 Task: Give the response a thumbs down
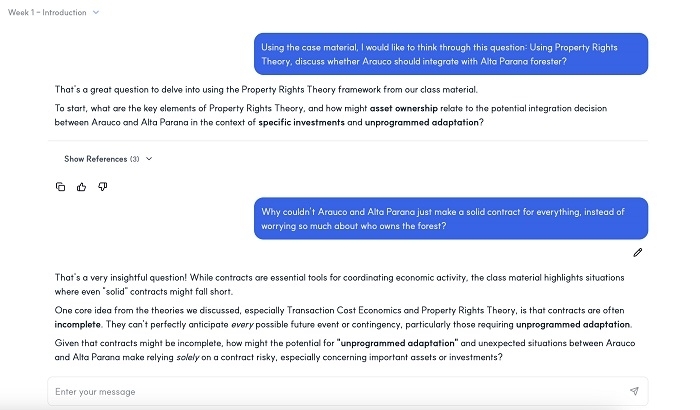click(102, 186)
